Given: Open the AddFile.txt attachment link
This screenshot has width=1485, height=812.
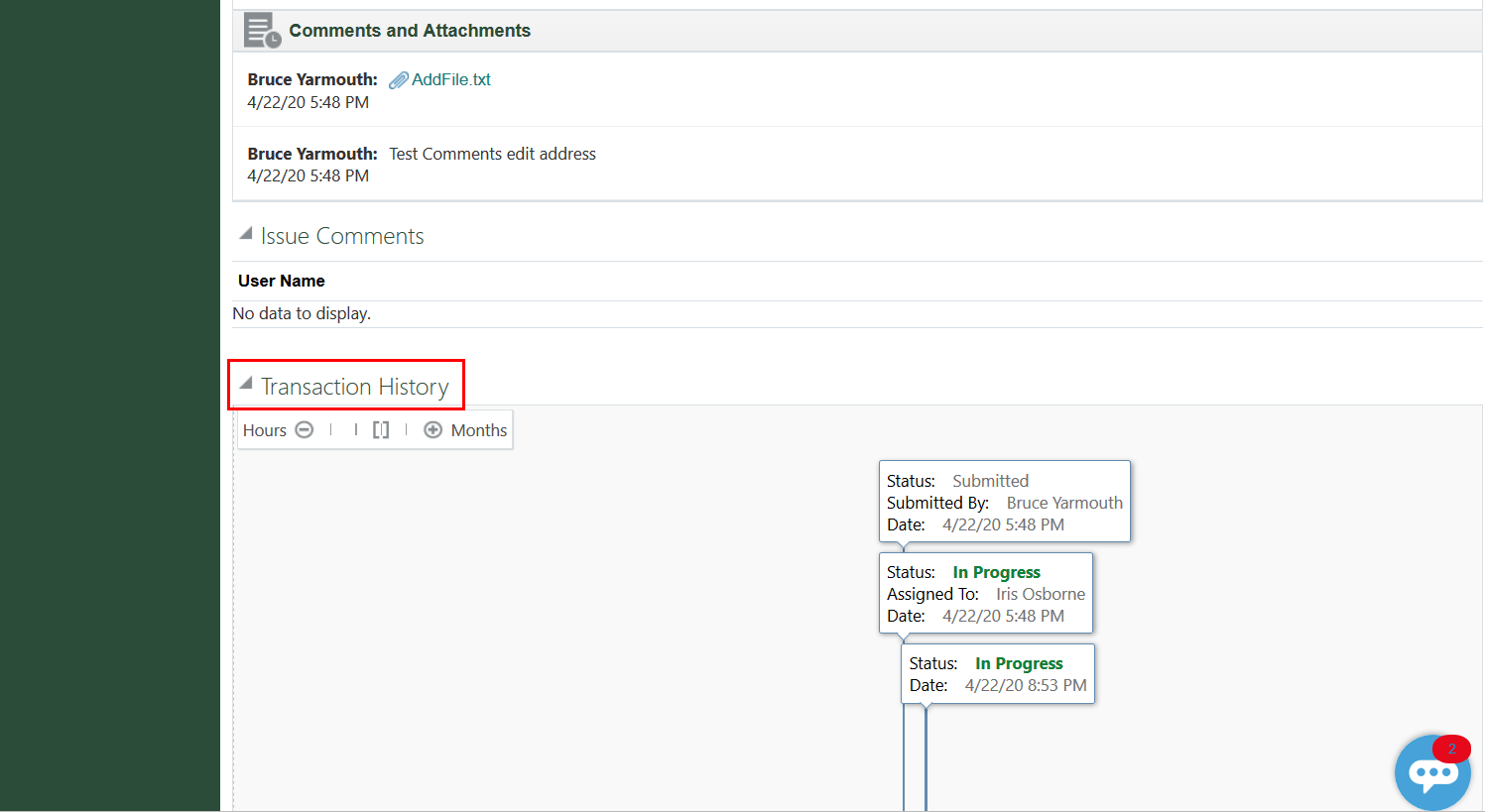Looking at the screenshot, I should tap(451, 80).
